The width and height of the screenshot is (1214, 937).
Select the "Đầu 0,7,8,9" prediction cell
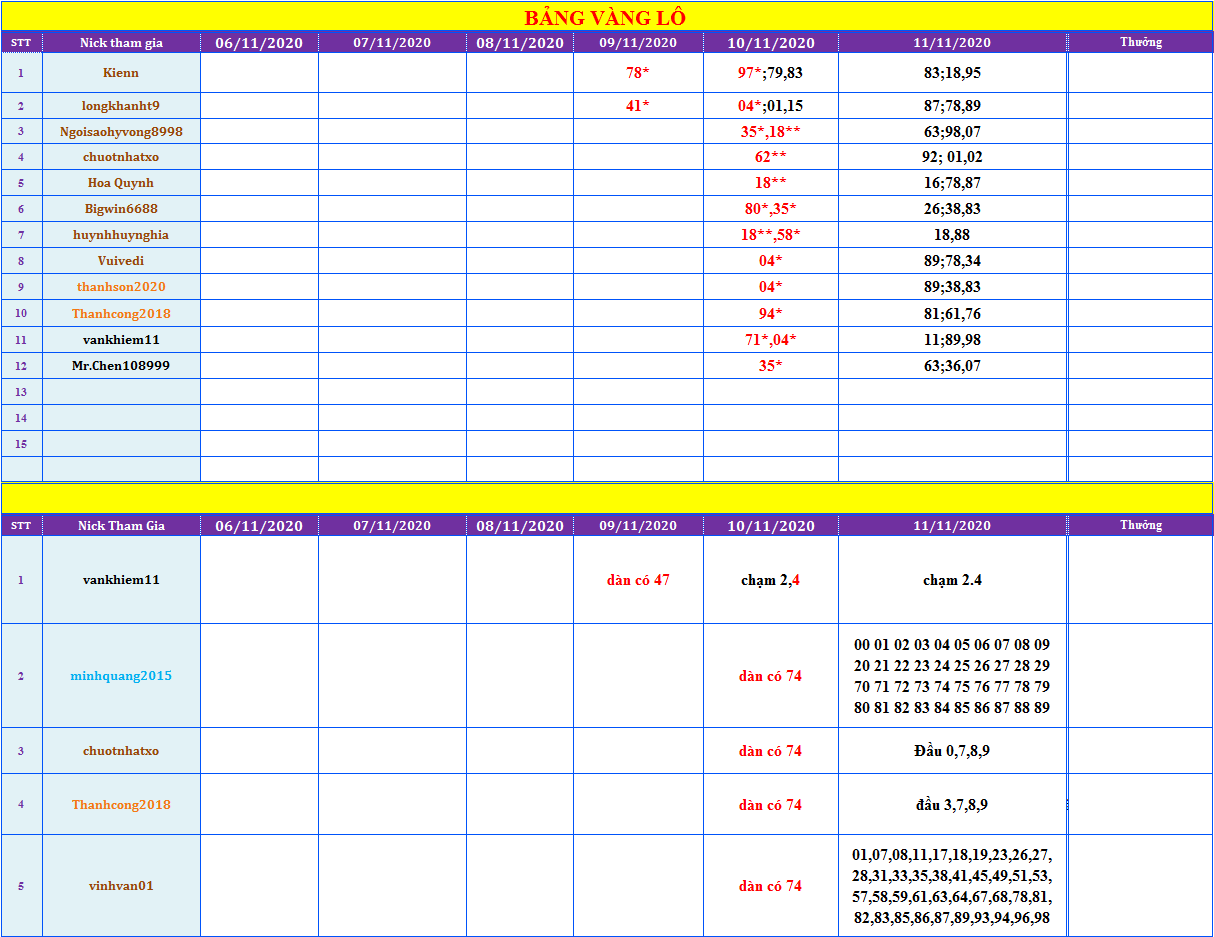952,751
